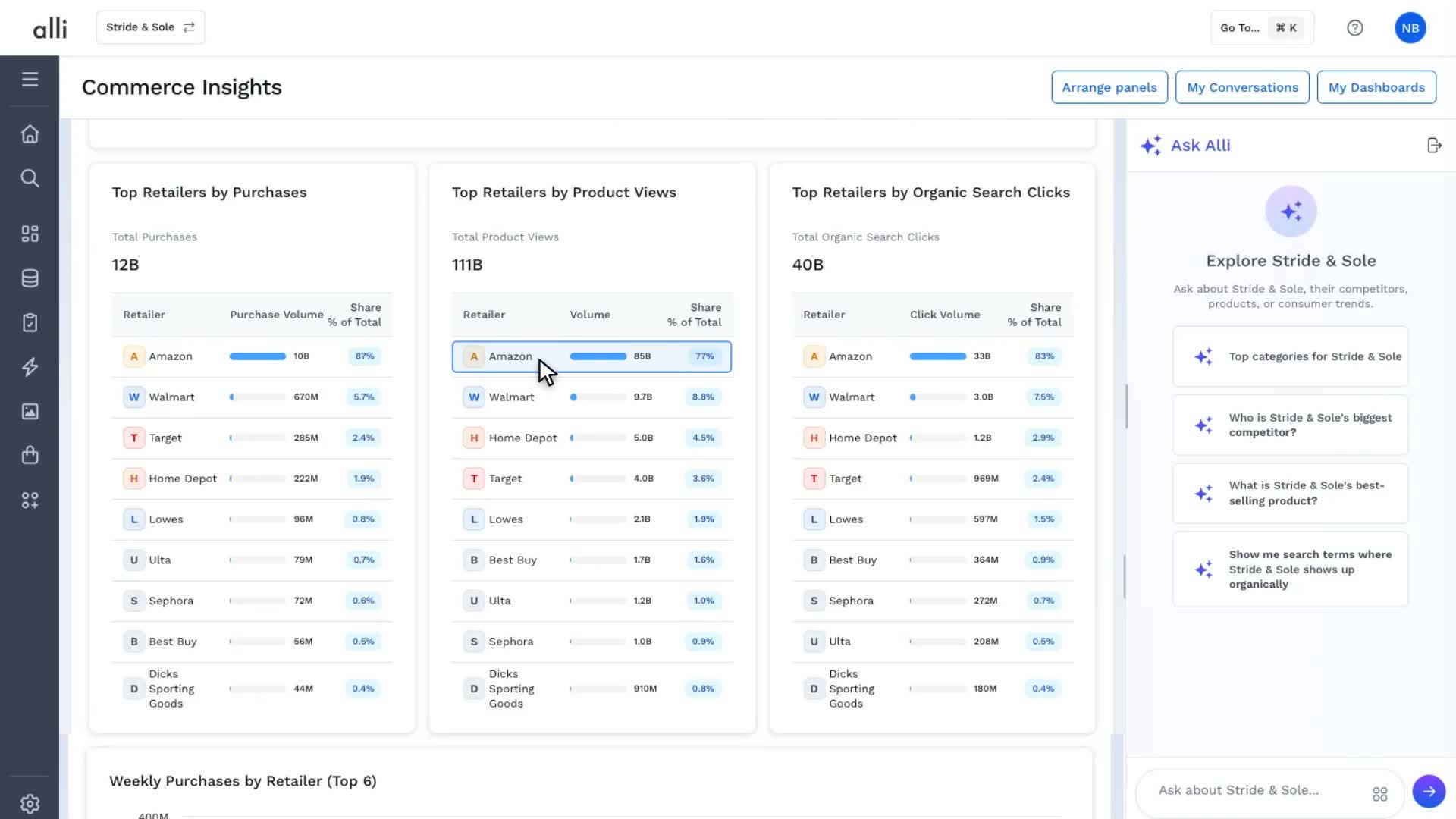Click the send arrow button in Ask Alli
The width and height of the screenshot is (1456, 819).
pos(1429,791)
